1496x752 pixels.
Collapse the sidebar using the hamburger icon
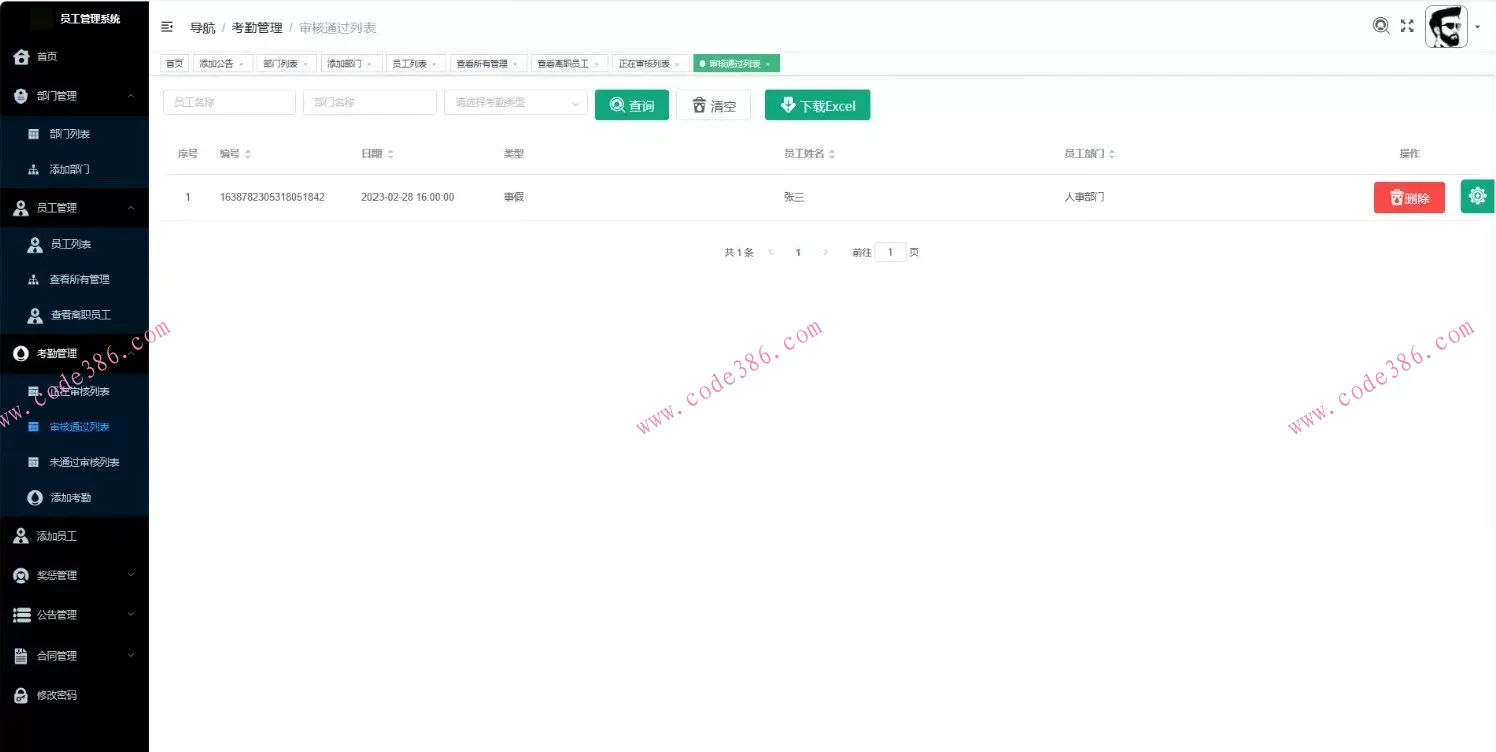pyautogui.click(x=167, y=27)
